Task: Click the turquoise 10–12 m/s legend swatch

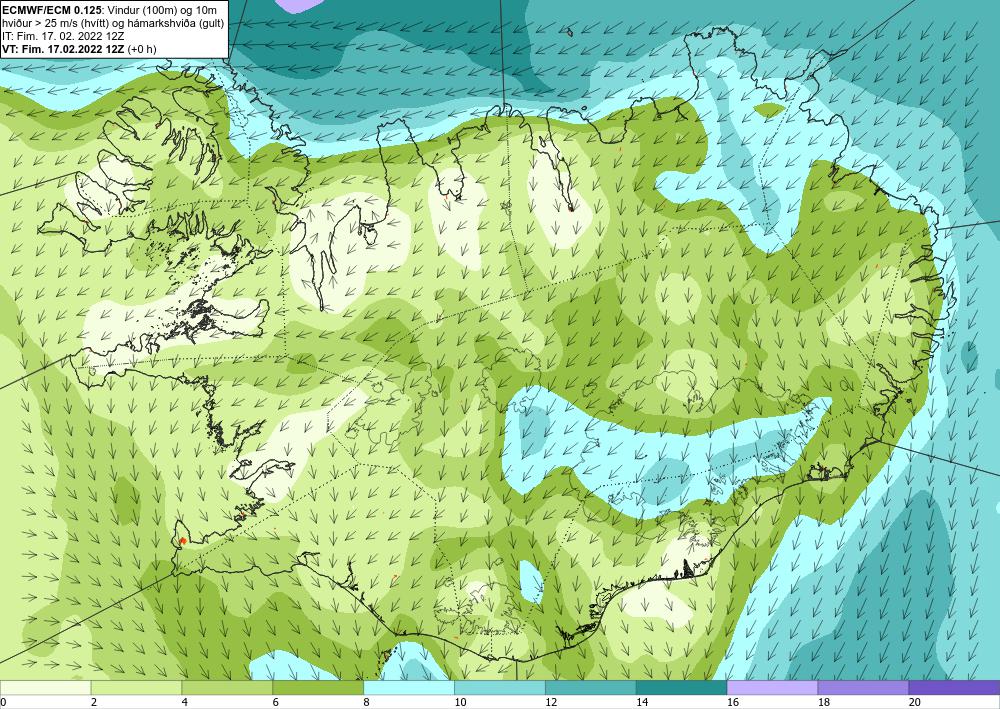Action: tap(499, 688)
